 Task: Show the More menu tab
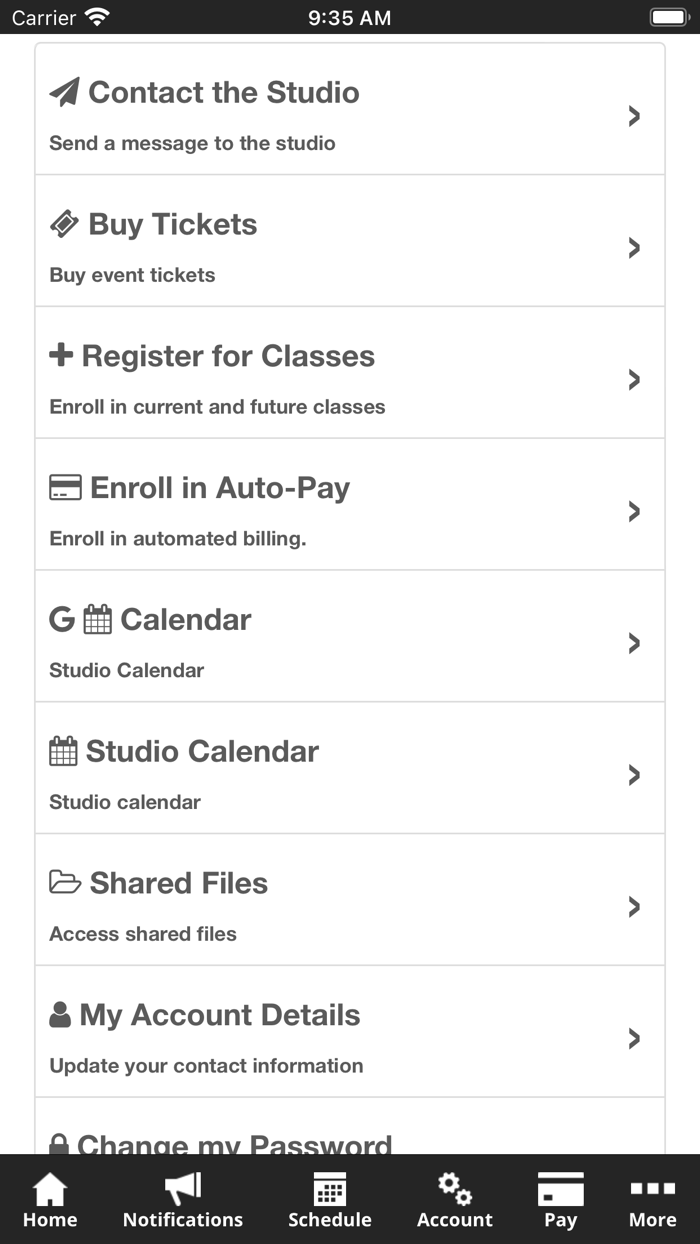coord(652,1201)
